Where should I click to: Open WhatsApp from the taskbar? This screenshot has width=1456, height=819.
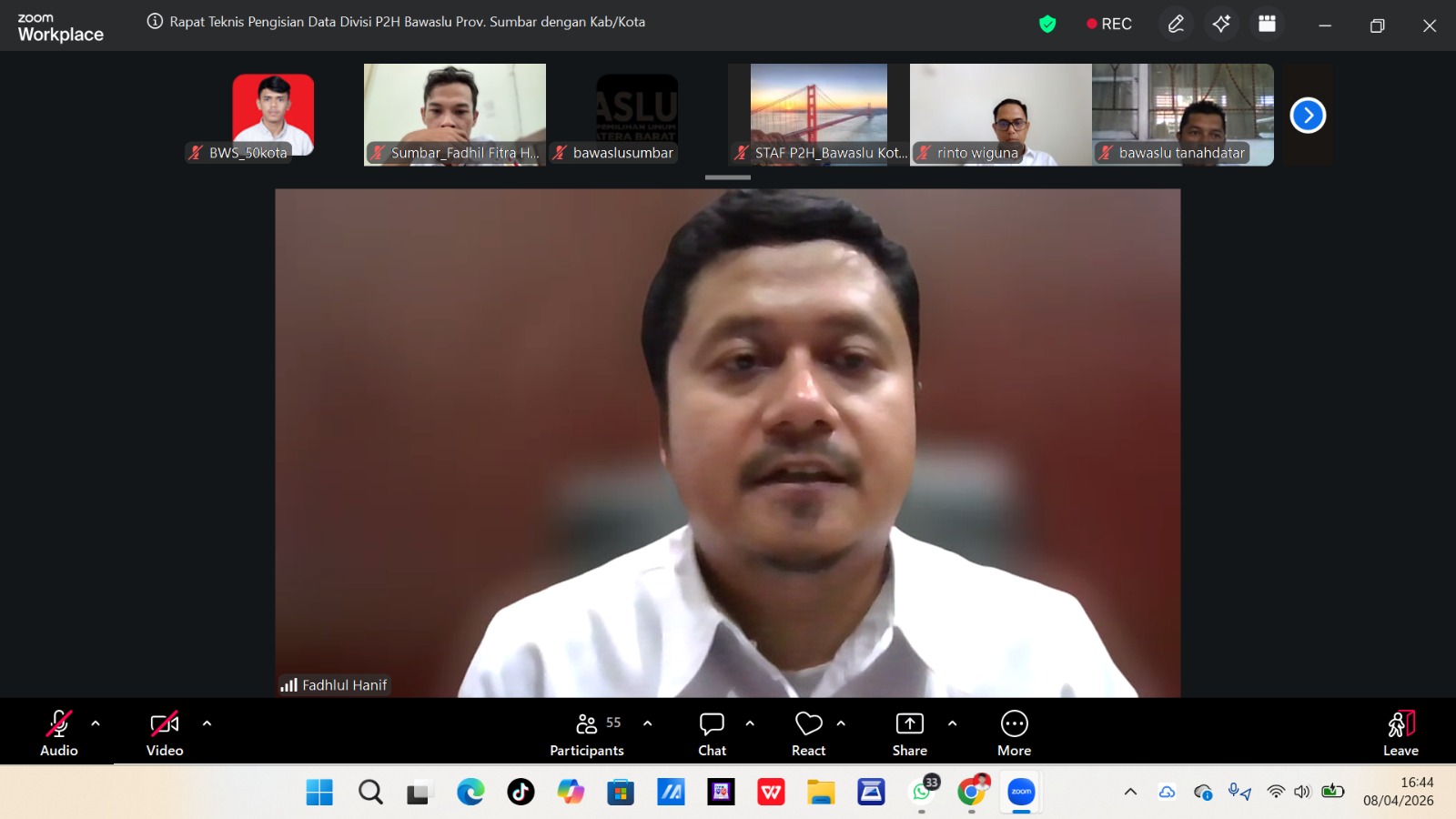point(920,793)
